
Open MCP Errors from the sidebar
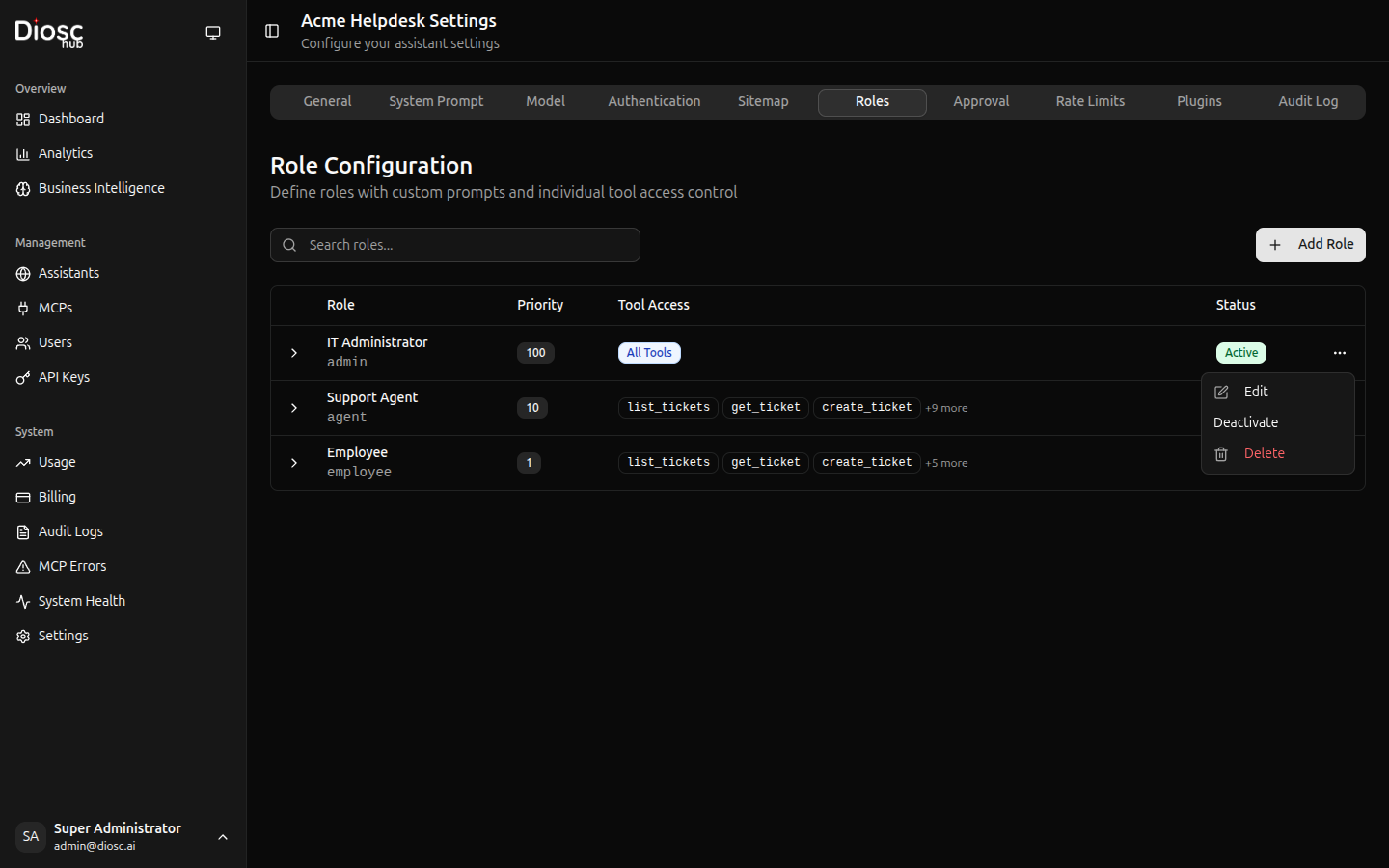click(72, 566)
